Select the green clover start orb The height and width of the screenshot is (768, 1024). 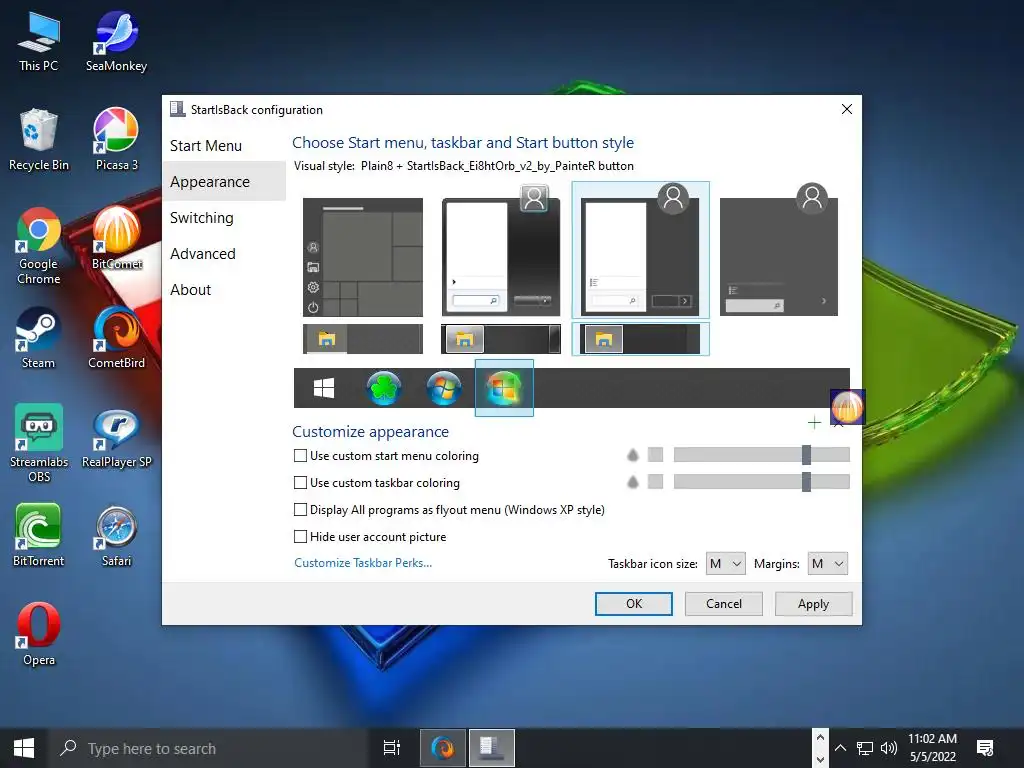click(x=383, y=388)
